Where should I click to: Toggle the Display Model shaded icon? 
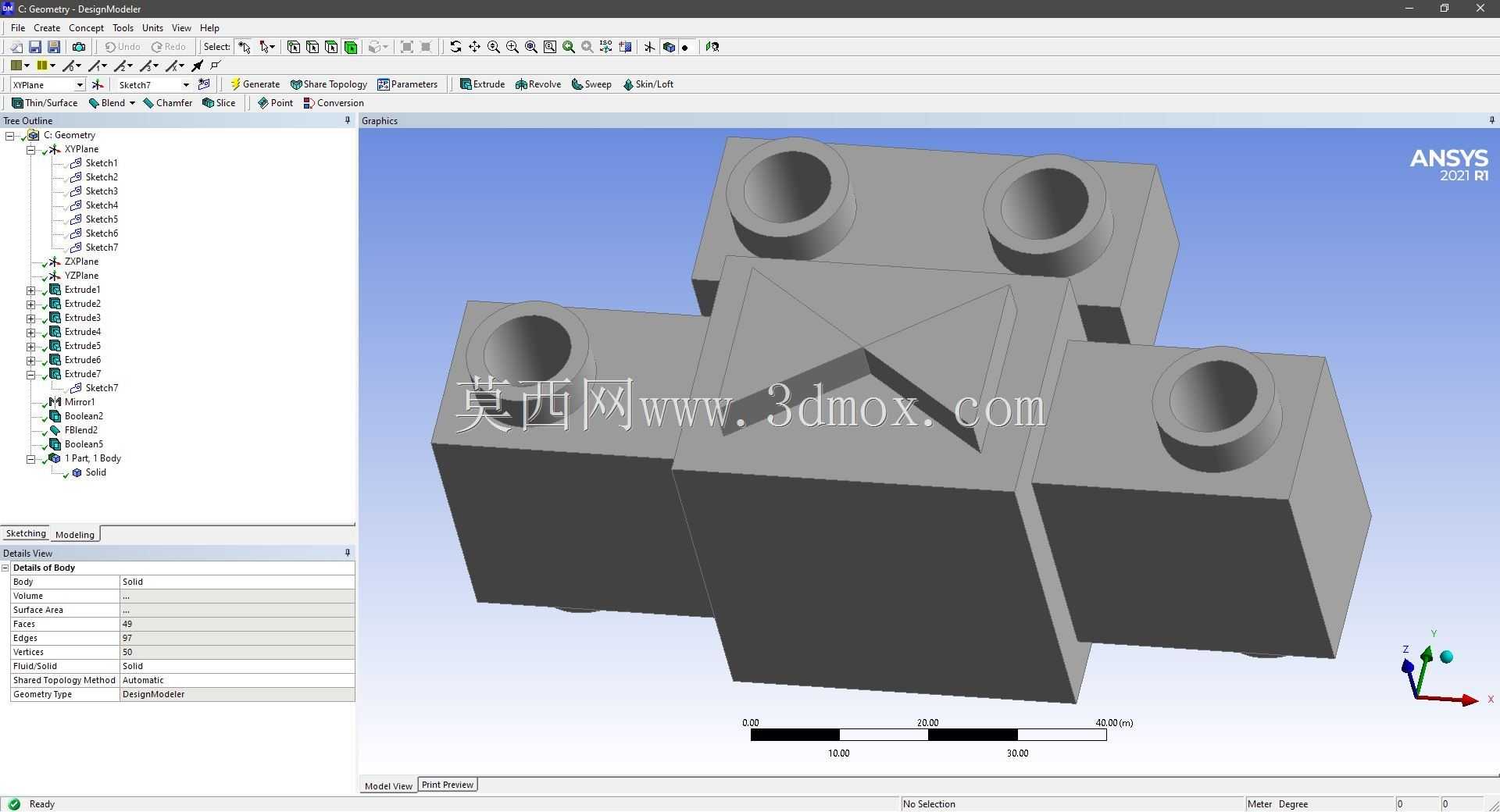tap(669, 47)
